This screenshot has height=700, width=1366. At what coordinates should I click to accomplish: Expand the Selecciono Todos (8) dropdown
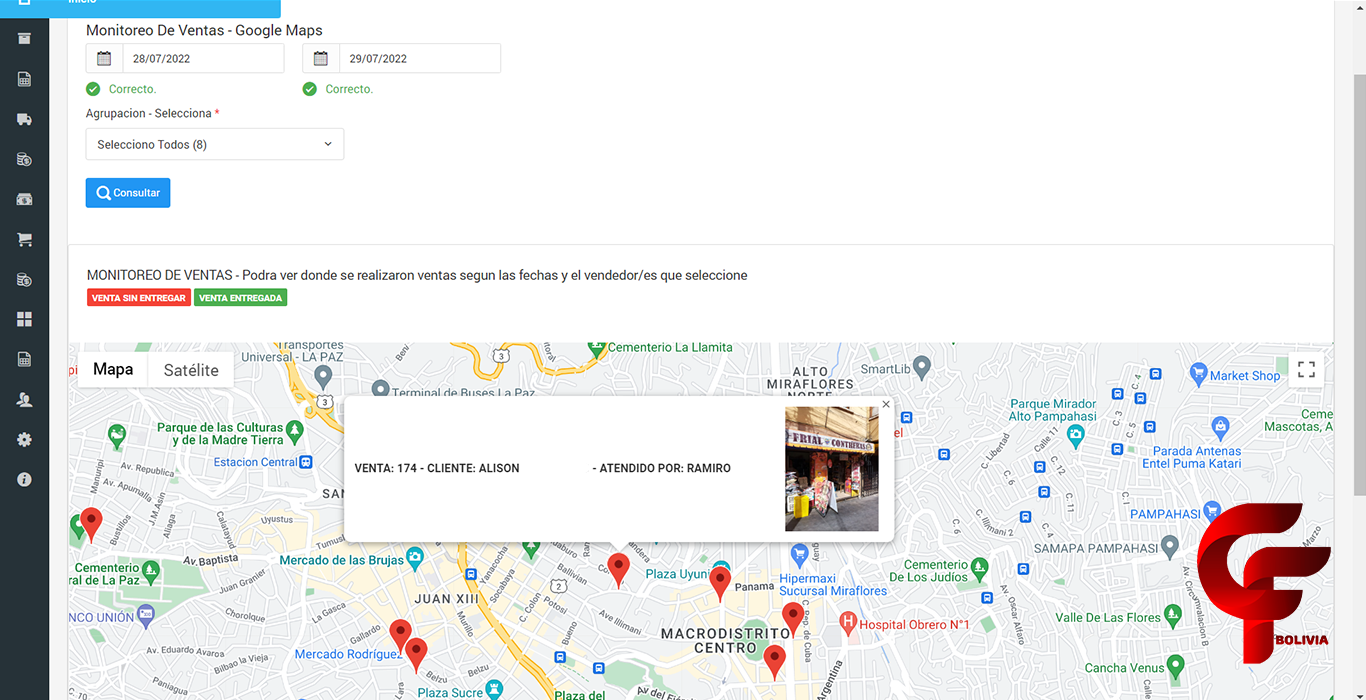pos(215,144)
